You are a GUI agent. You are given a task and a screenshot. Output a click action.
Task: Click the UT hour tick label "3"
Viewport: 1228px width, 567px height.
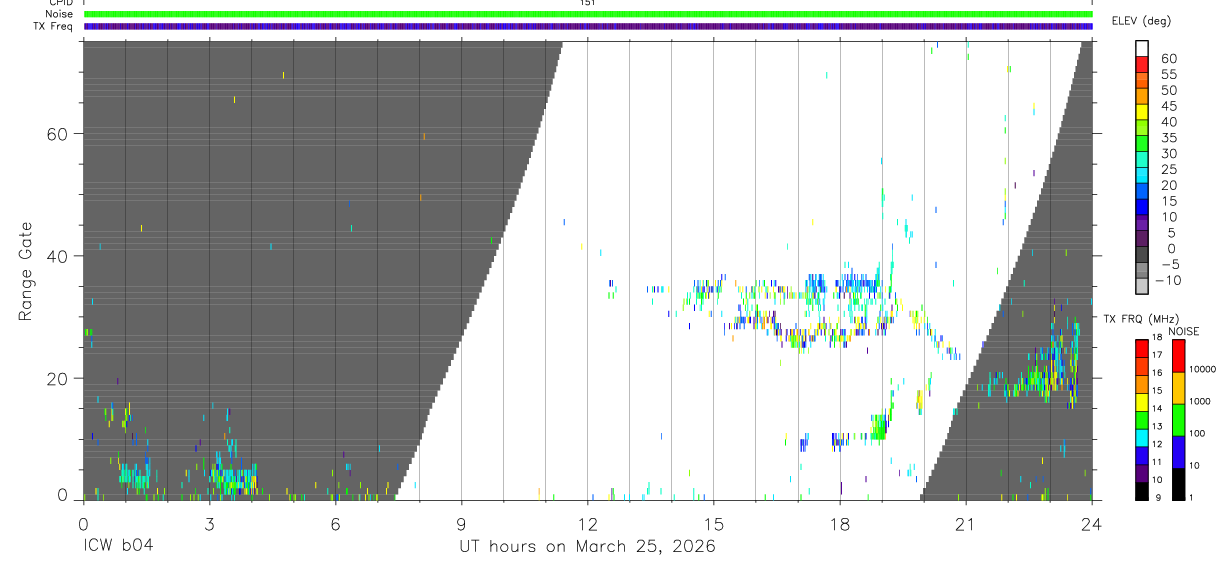pos(209,523)
